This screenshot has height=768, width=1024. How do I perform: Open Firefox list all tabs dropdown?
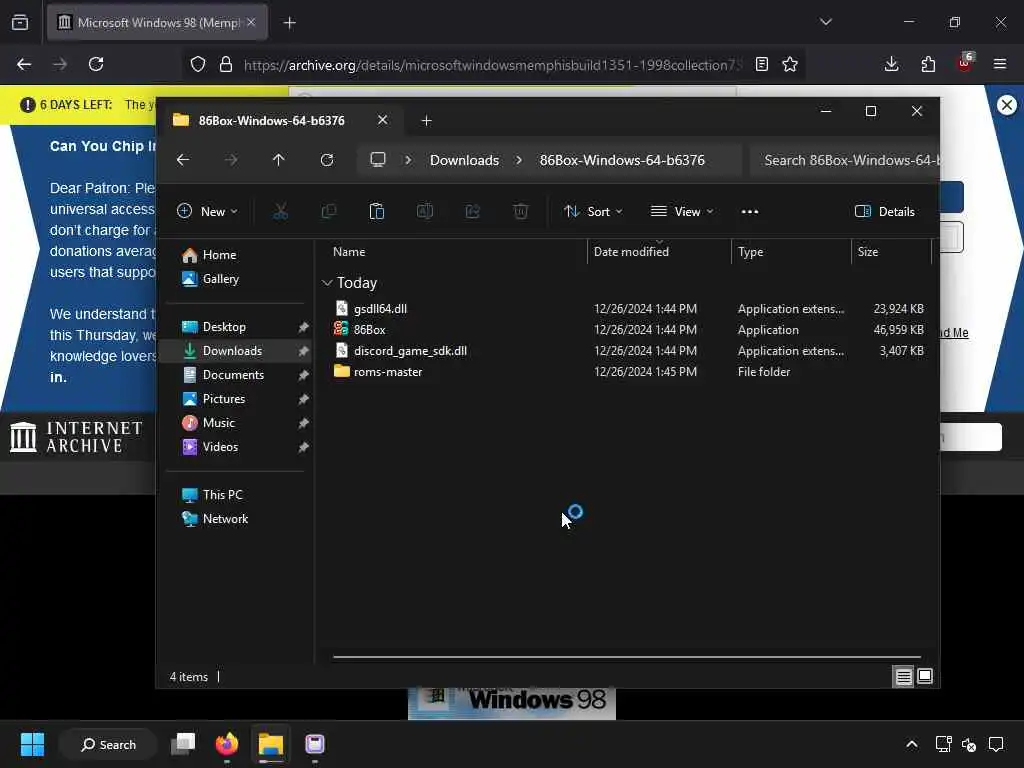826,22
